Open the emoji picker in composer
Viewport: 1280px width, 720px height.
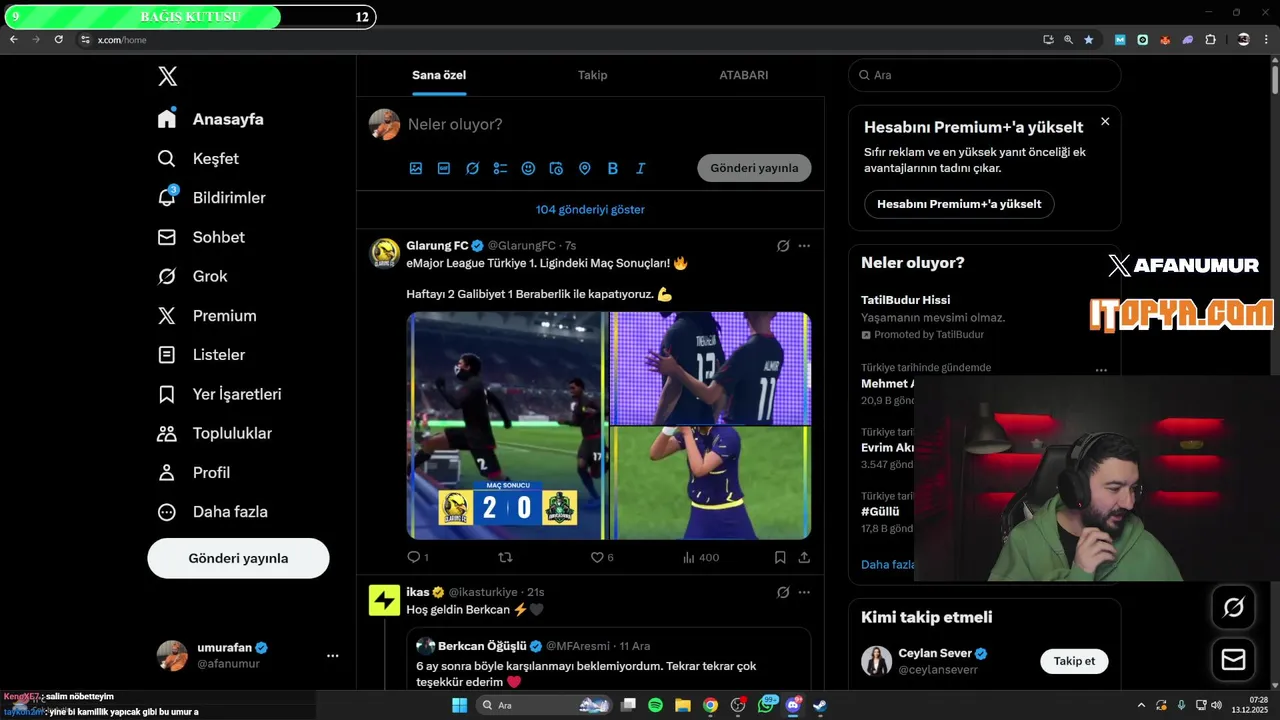tap(528, 168)
